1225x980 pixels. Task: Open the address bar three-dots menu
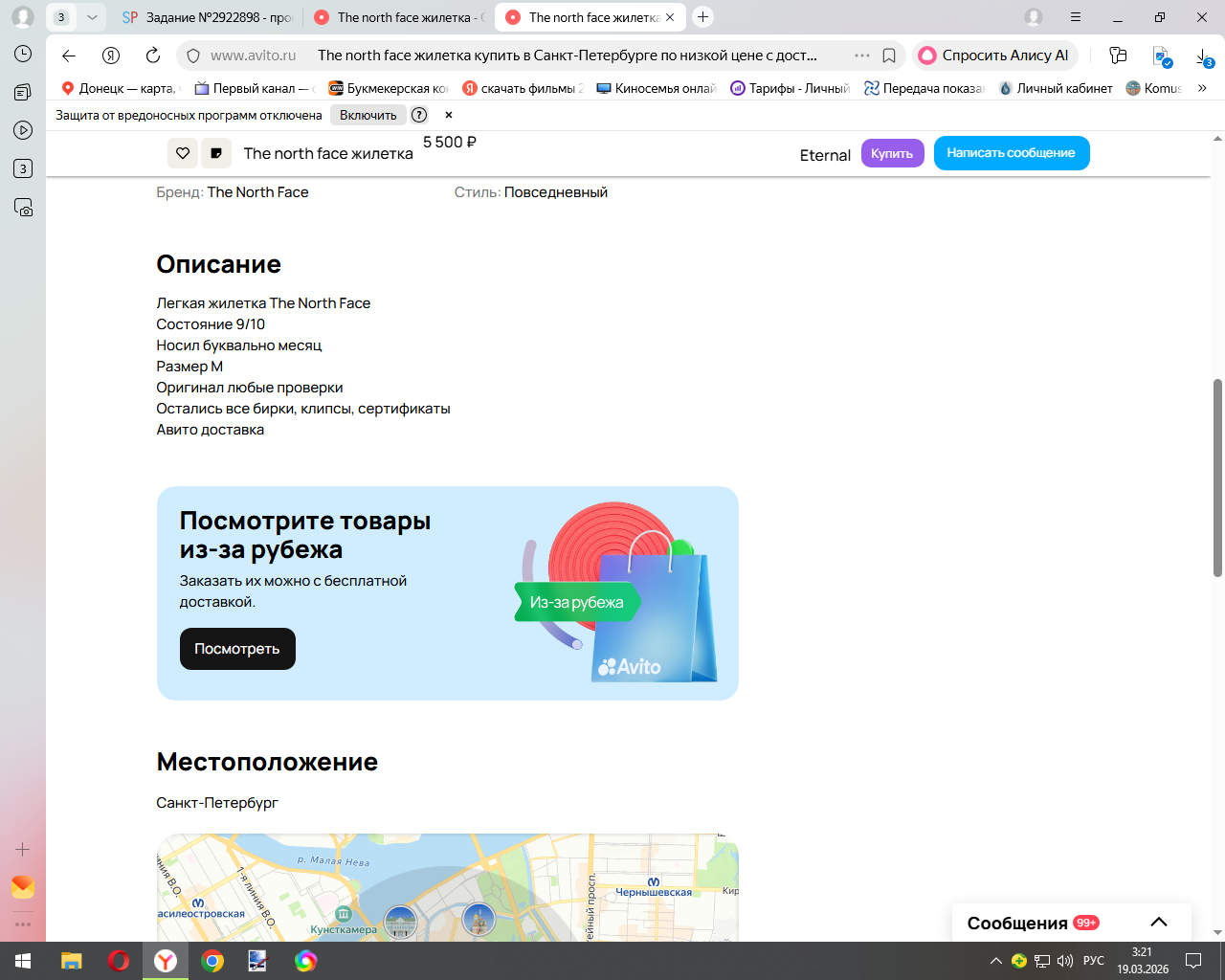862,56
